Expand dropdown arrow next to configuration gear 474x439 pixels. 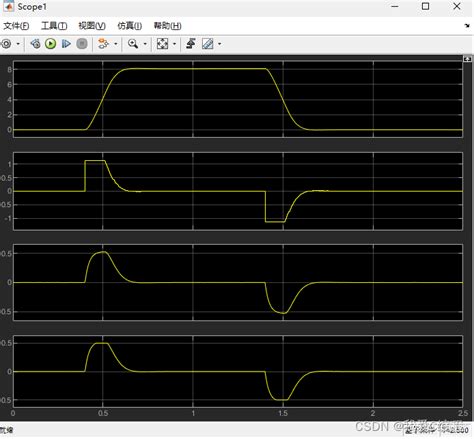coord(18,44)
